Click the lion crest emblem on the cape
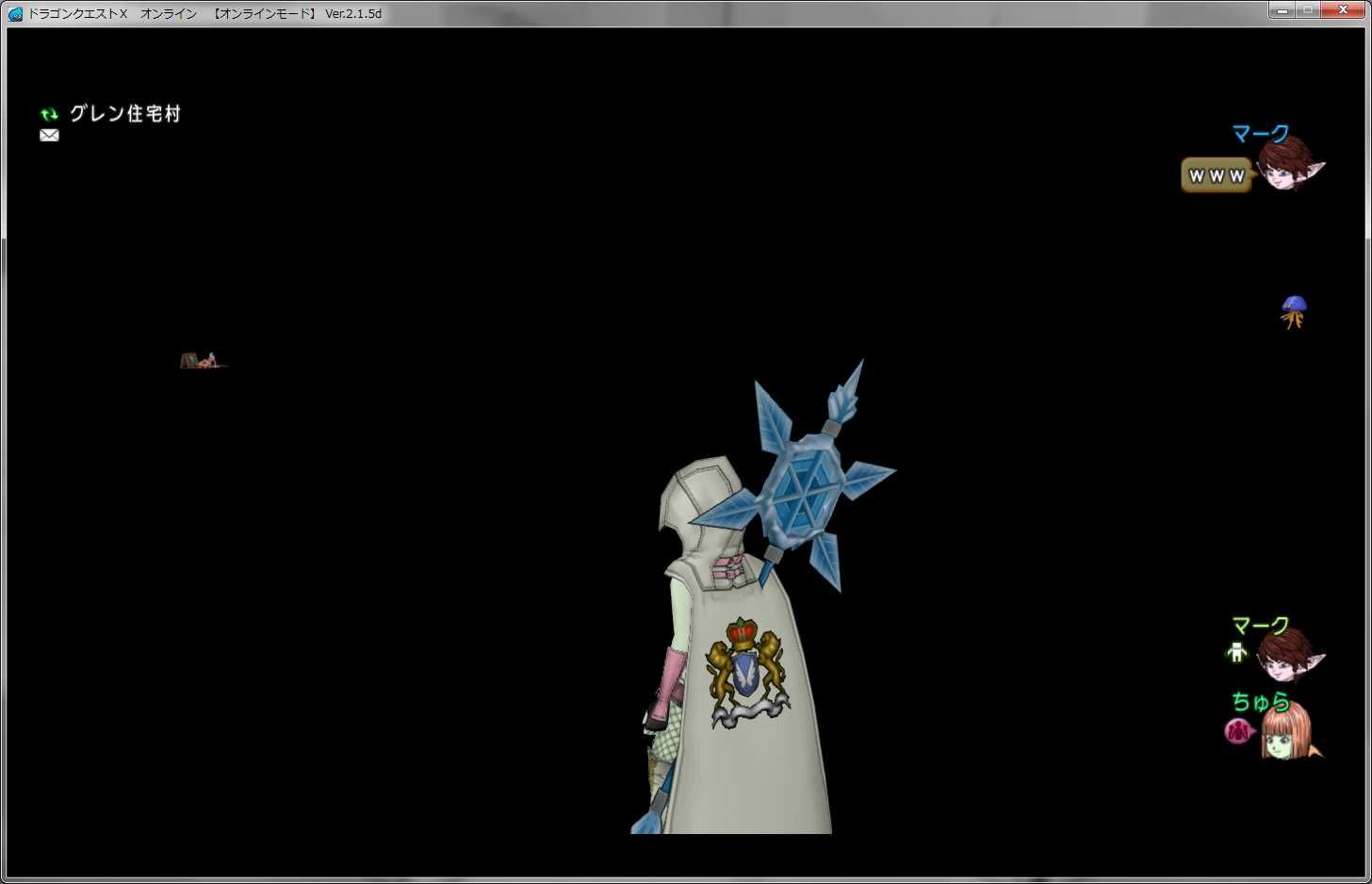Image resolution: width=1372 pixels, height=884 pixels. click(748, 671)
